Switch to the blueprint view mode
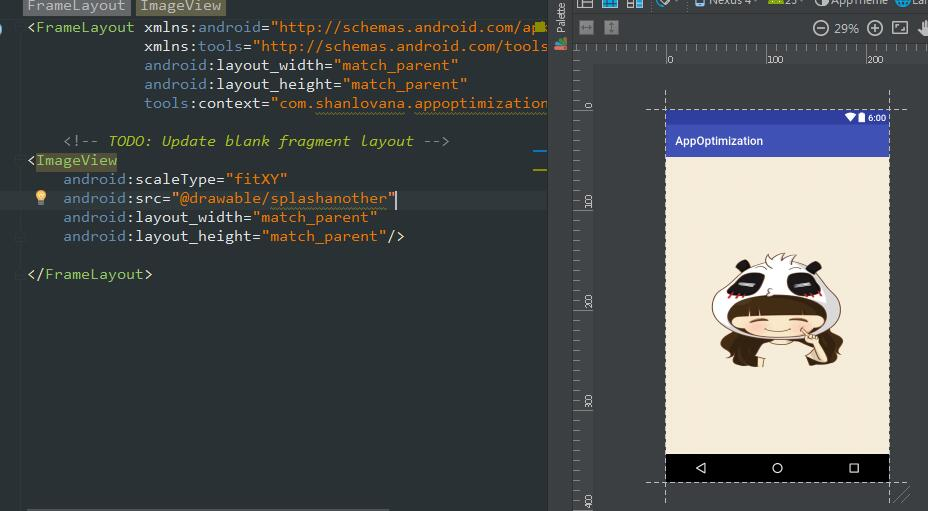The image size is (928, 511). 610,3
